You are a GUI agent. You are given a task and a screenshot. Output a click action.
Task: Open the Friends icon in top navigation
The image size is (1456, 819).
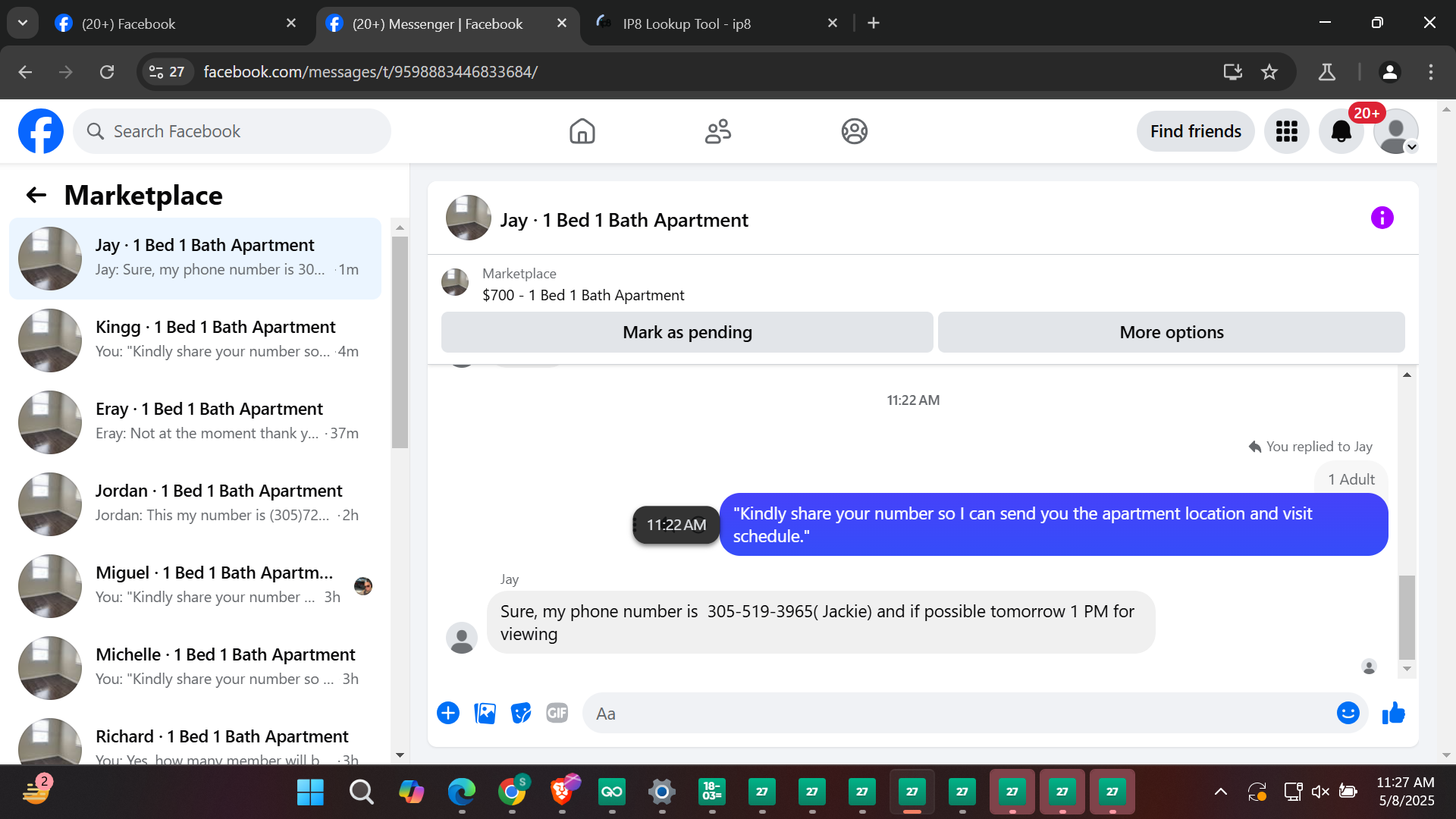pyautogui.click(x=718, y=131)
